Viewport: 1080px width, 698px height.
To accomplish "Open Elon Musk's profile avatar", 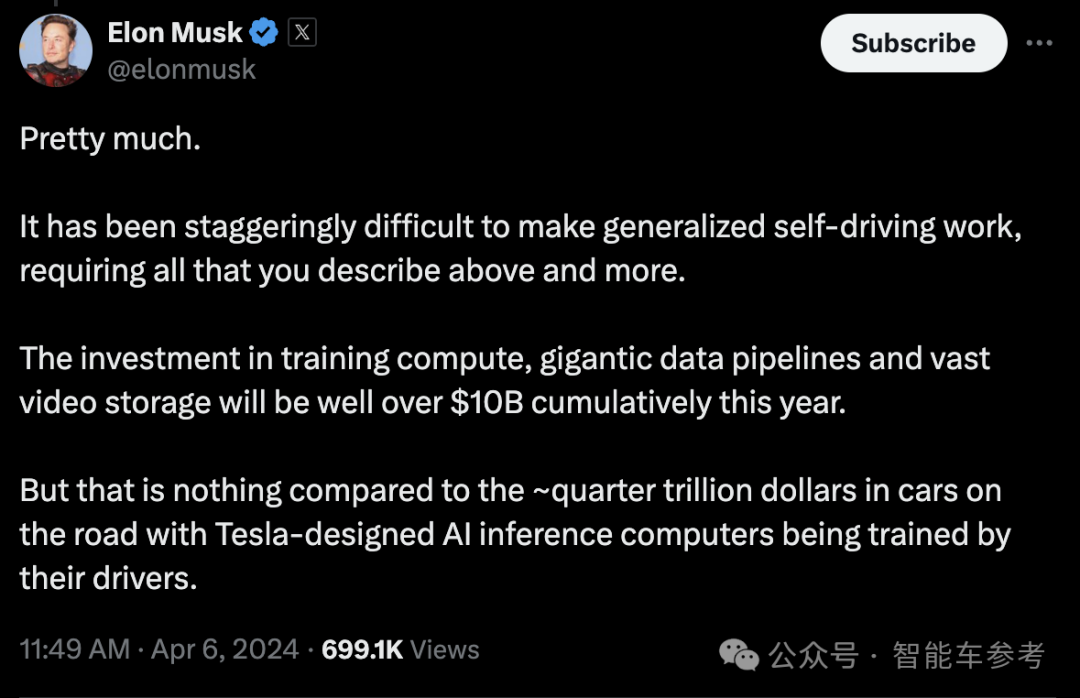I will point(56,50).
